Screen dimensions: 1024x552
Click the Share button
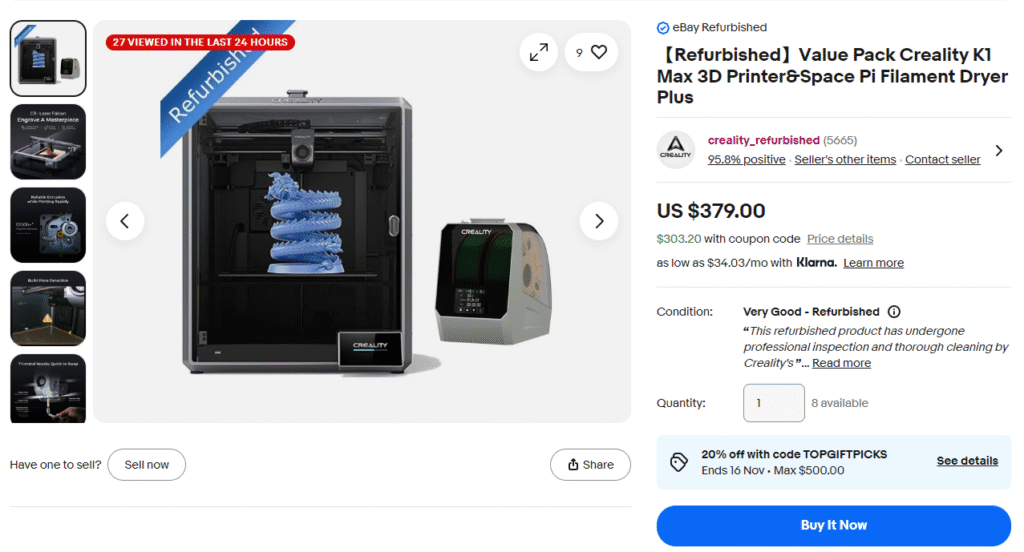tap(590, 464)
